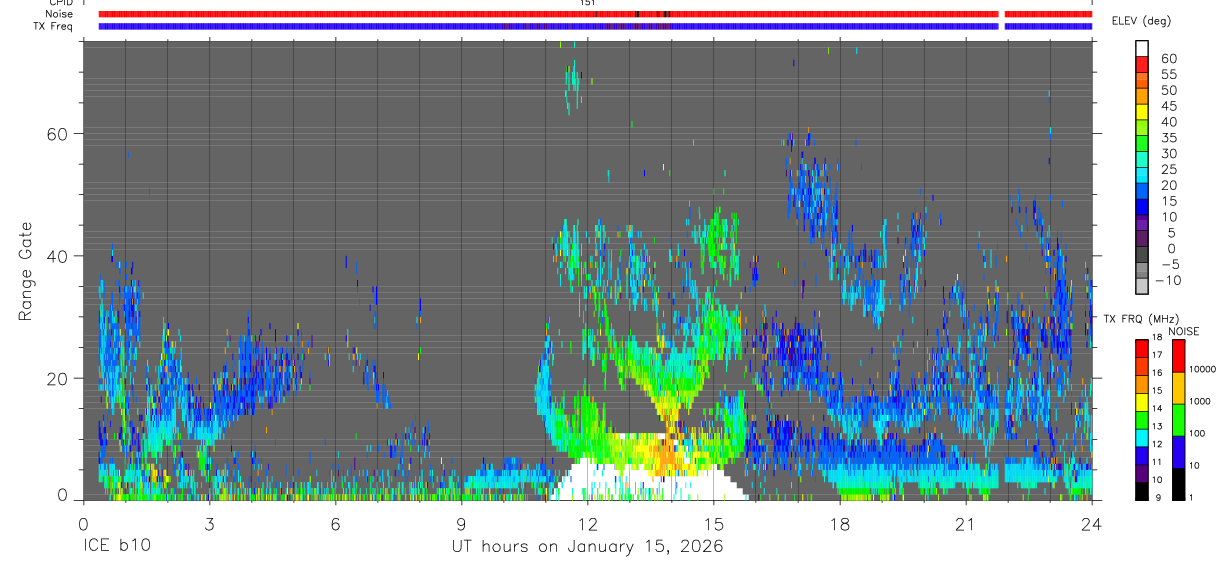Click y-axis tick label '20'

pyautogui.click(x=58, y=378)
